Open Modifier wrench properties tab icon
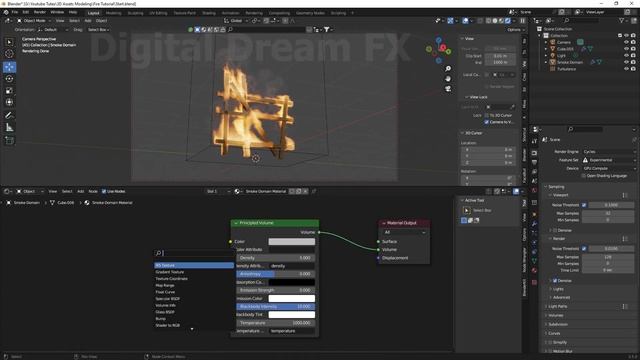The image size is (640, 360). (x=534, y=224)
